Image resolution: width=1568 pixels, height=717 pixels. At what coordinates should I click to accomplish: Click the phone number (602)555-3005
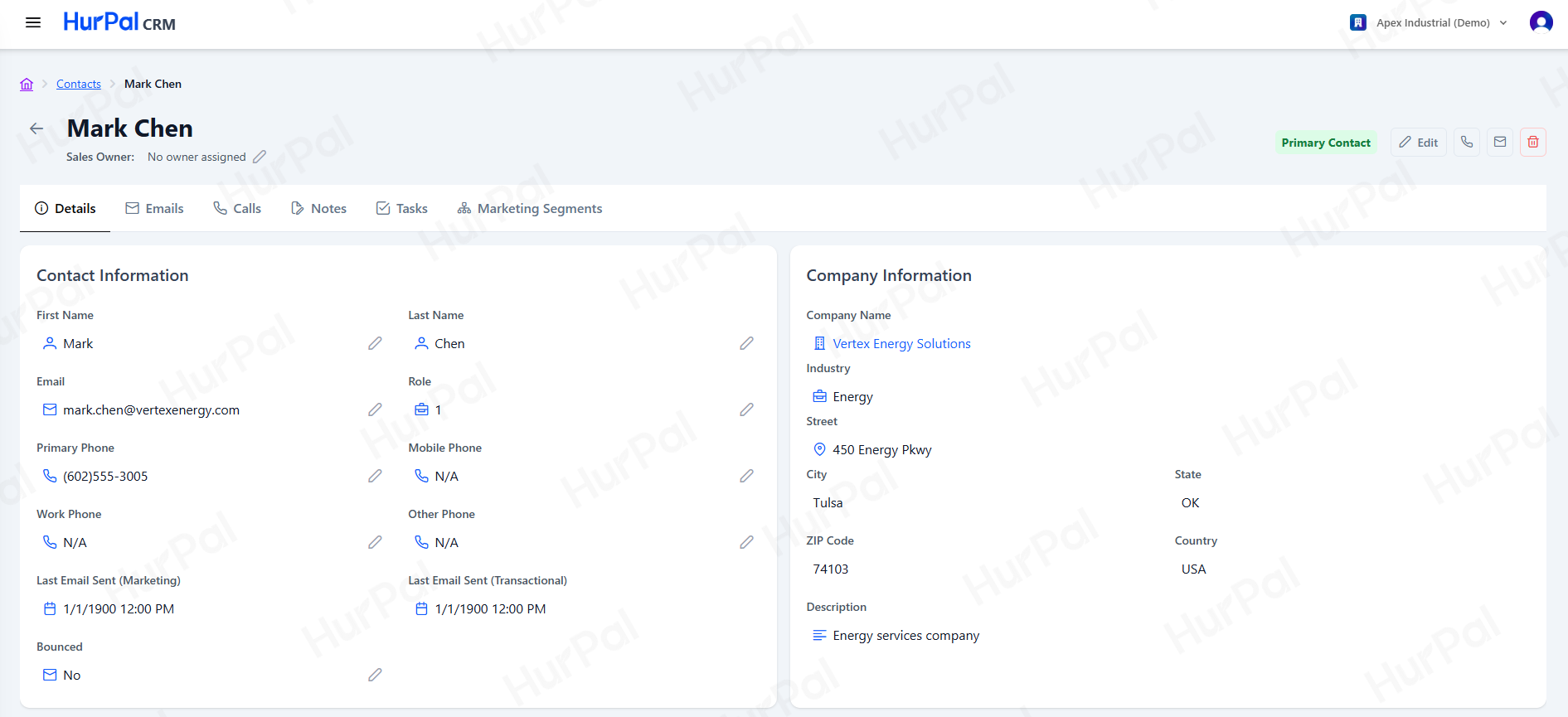coord(105,476)
